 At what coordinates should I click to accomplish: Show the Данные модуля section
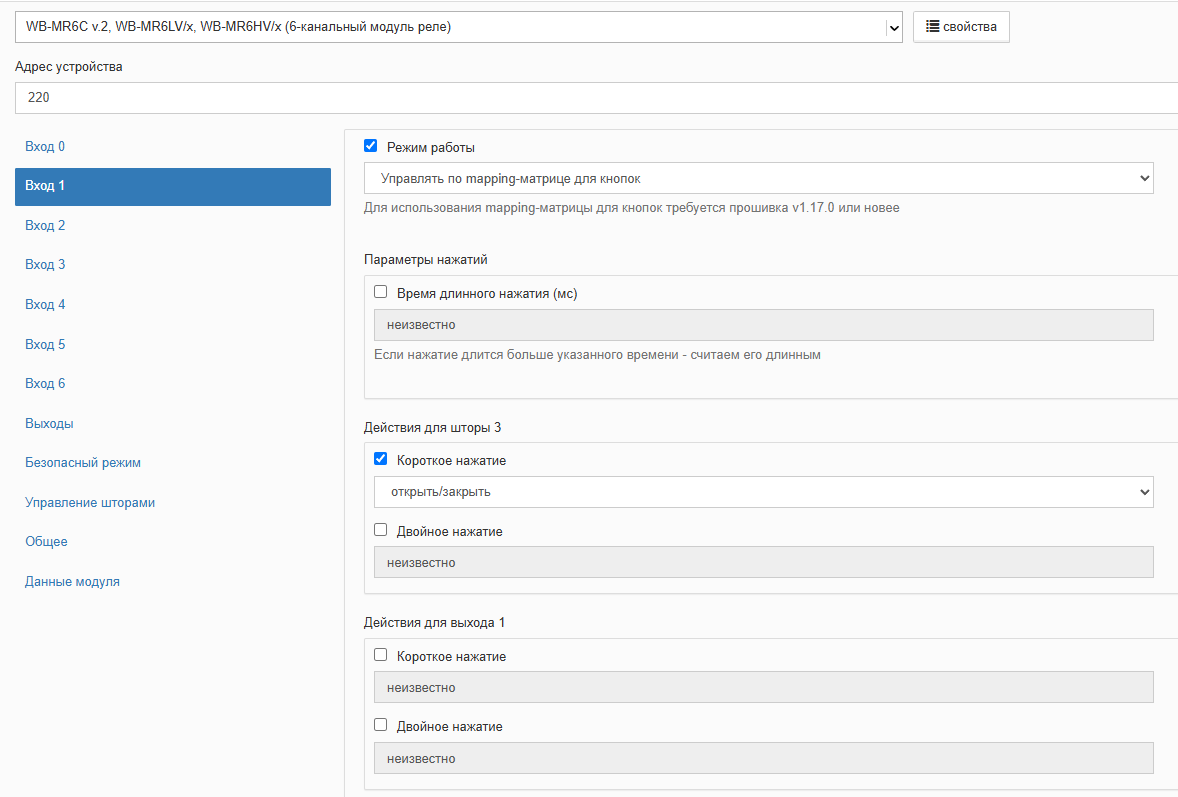click(72, 582)
